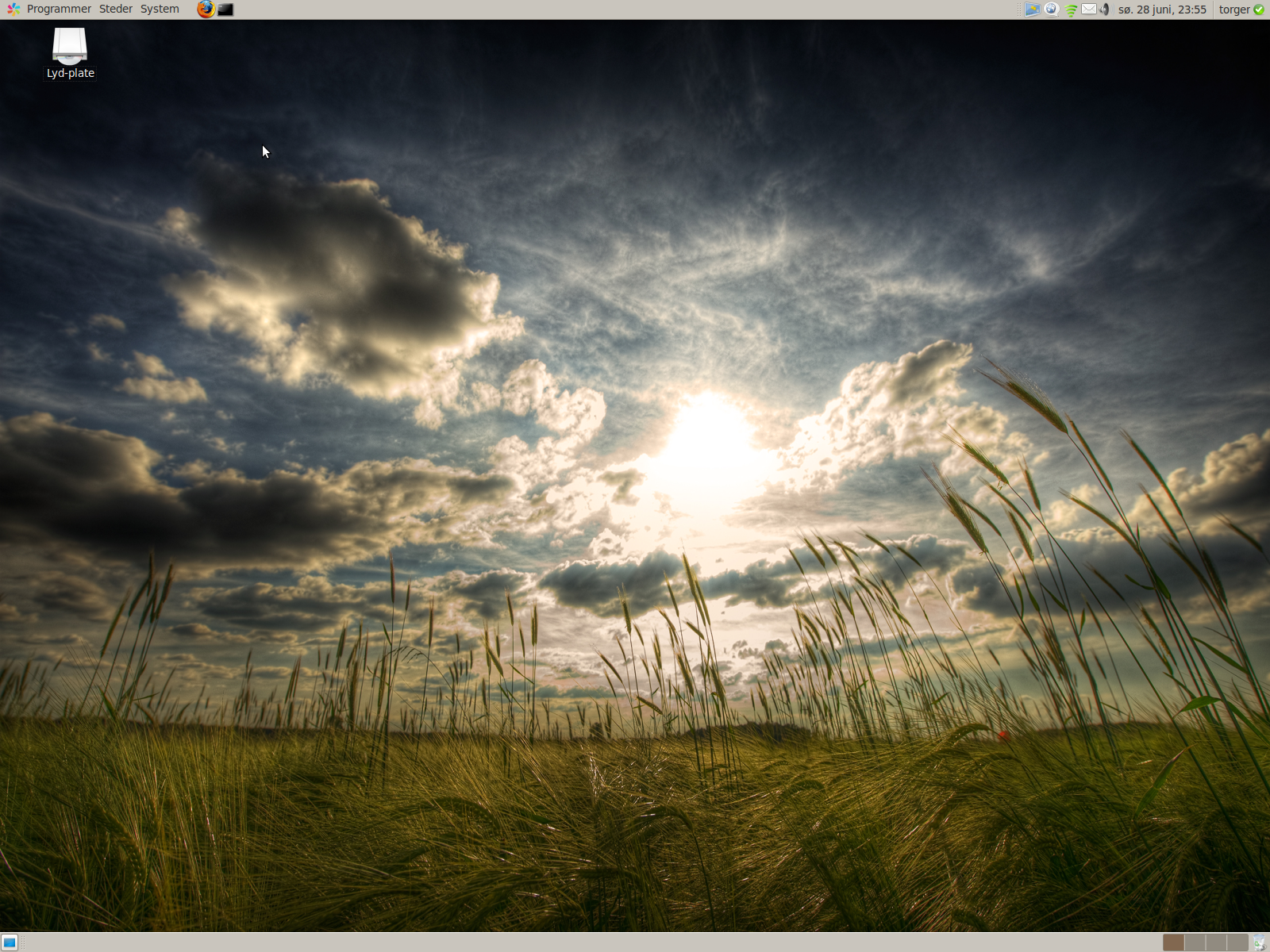
Task: Open the System menu
Action: click(x=160, y=10)
